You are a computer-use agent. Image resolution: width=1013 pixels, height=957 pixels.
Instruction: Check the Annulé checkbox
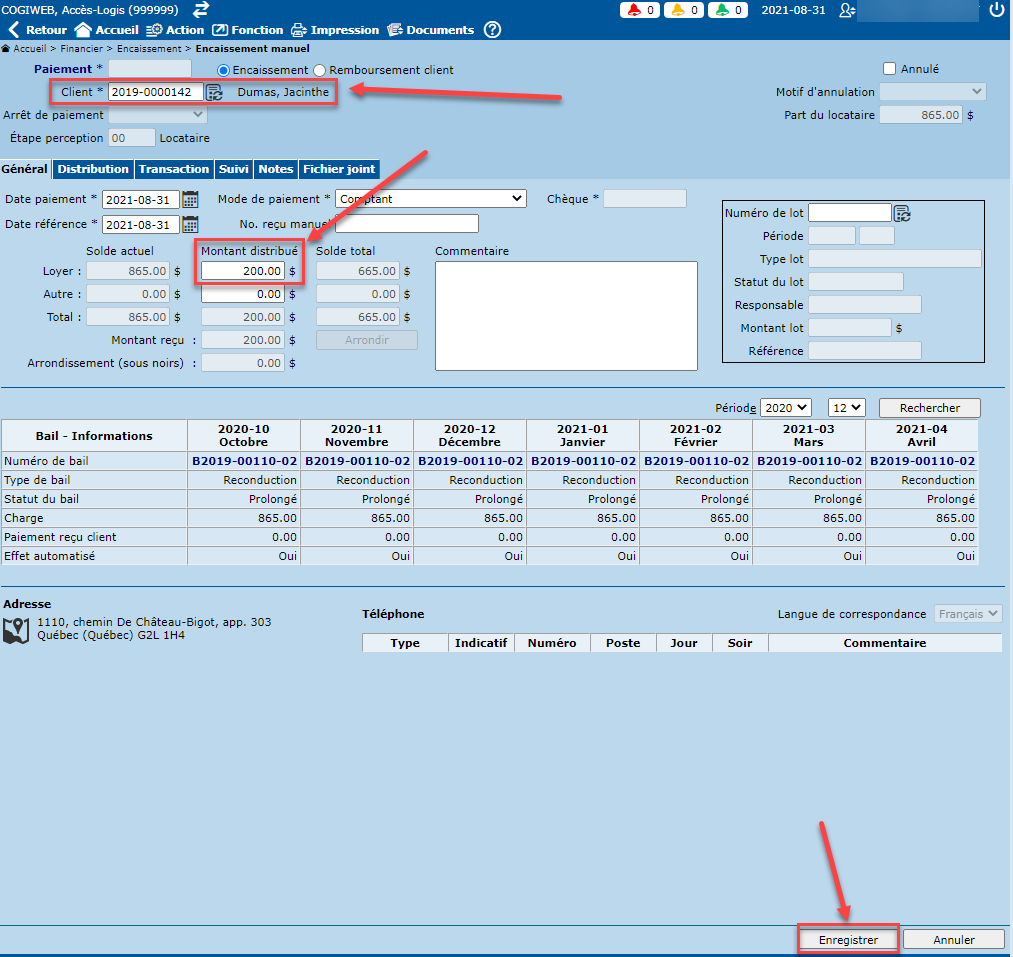(x=889, y=69)
